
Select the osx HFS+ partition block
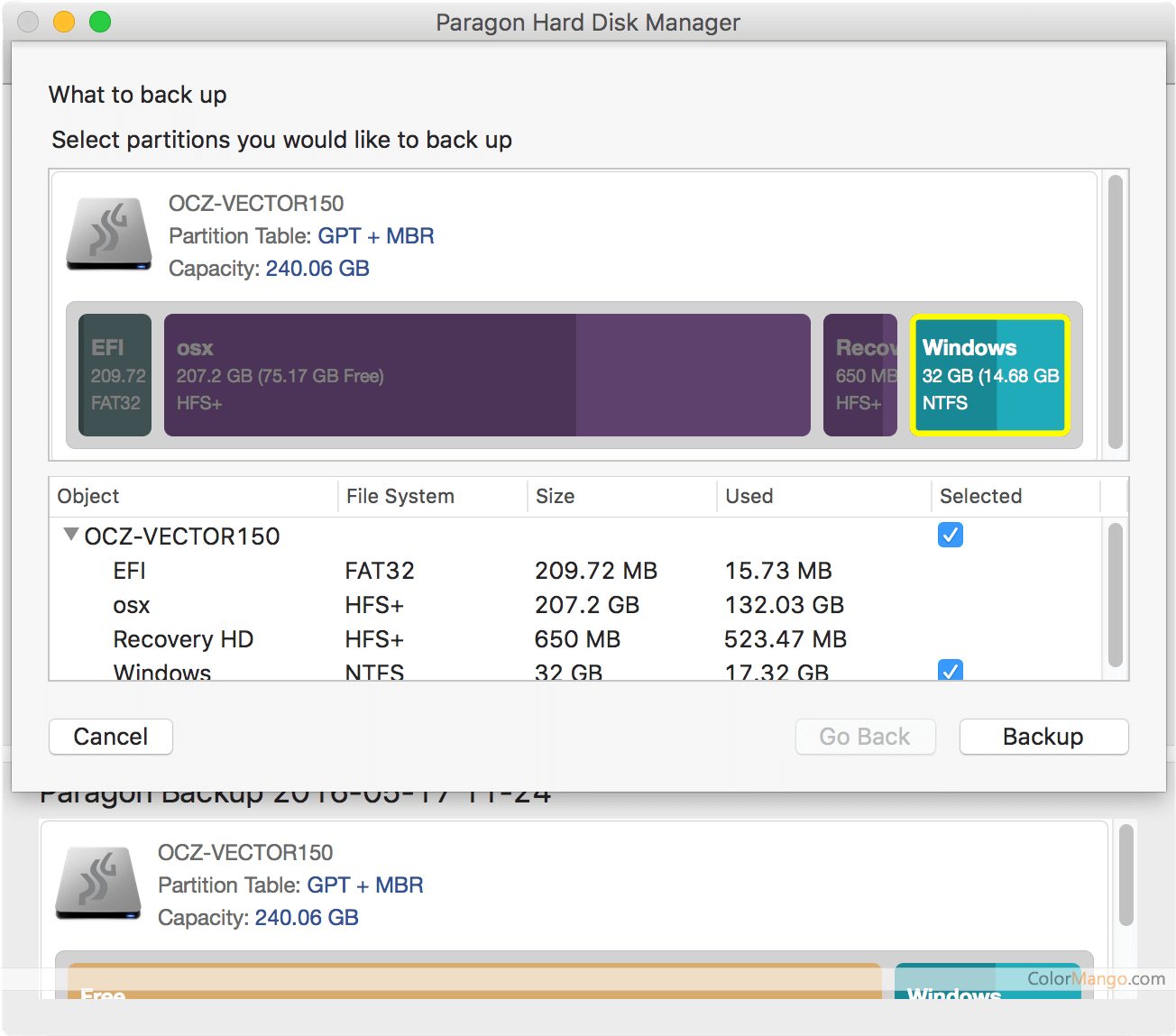(487, 375)
